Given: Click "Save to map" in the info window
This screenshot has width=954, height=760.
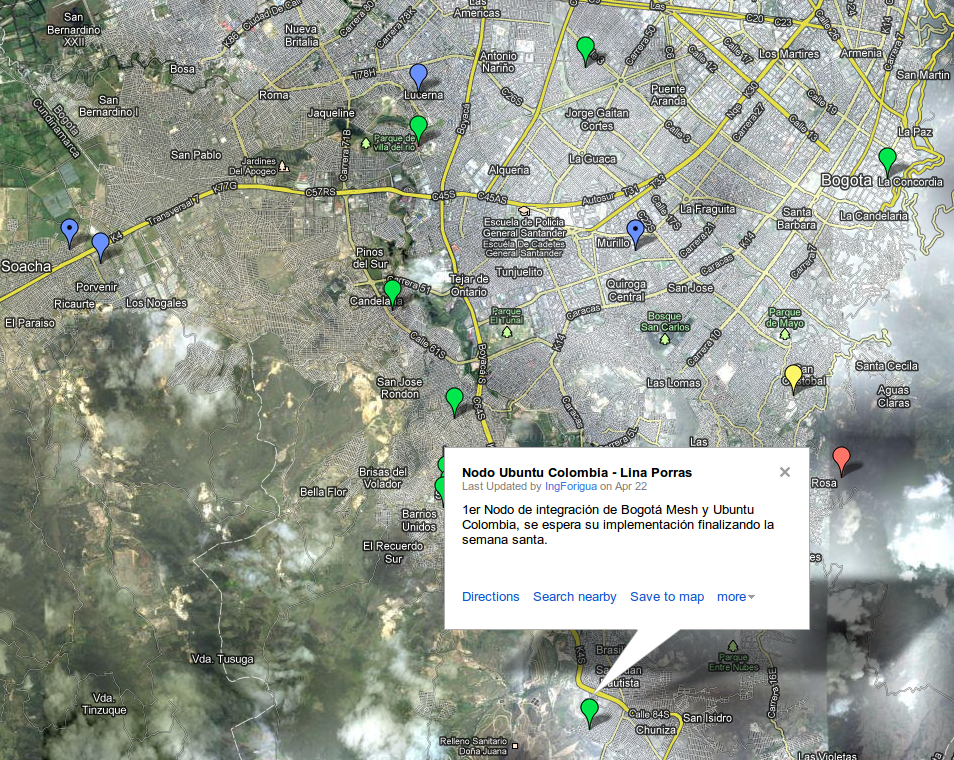Looking at the screenshot, I should click(x=666, y=597).
